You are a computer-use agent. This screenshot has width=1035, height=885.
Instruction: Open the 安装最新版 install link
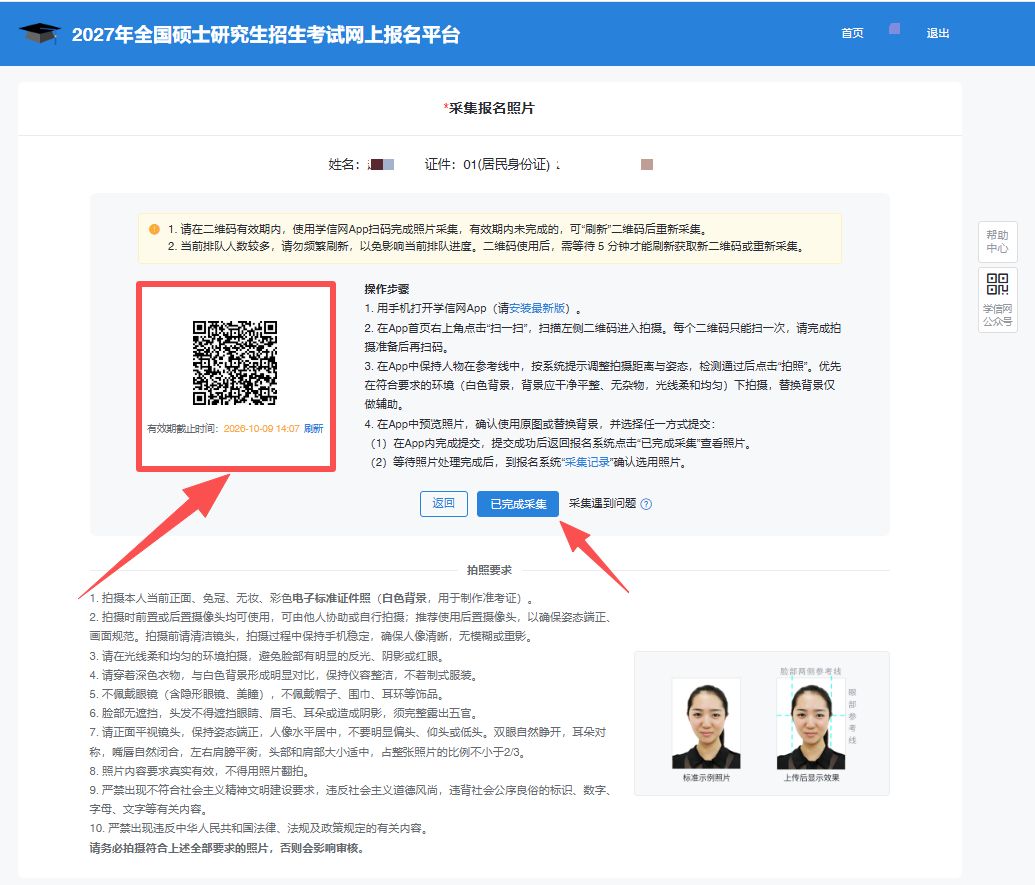(x=537, y=308)
